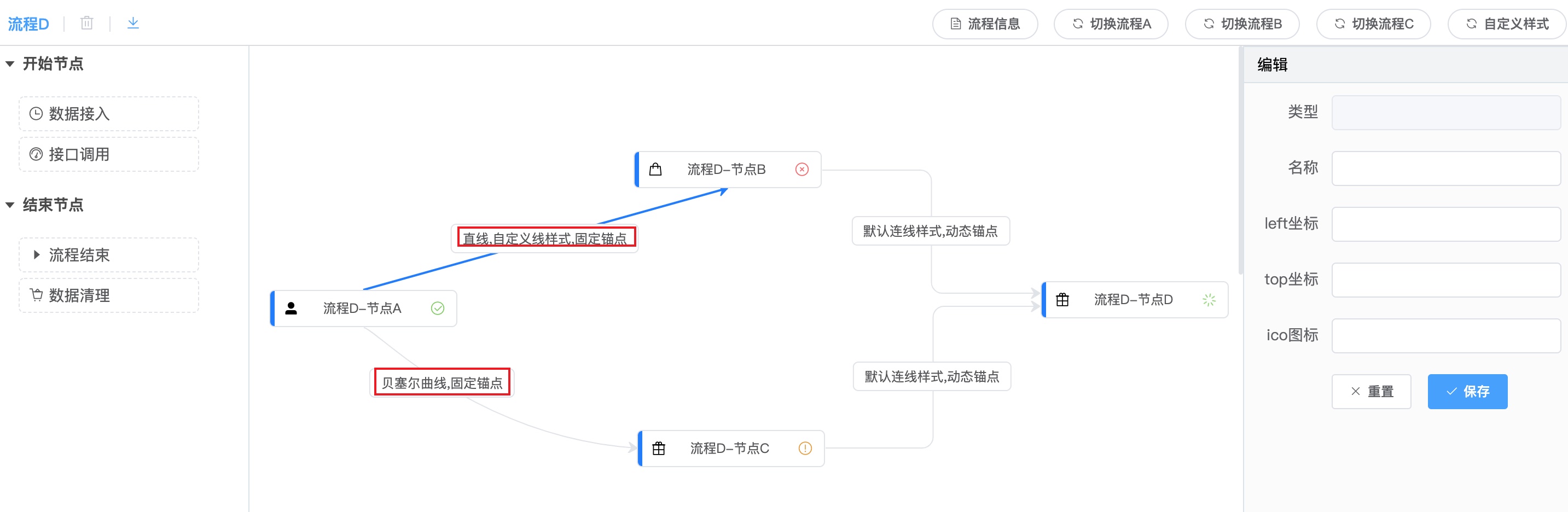Click the 保存 button

(x=1467, y=391)
